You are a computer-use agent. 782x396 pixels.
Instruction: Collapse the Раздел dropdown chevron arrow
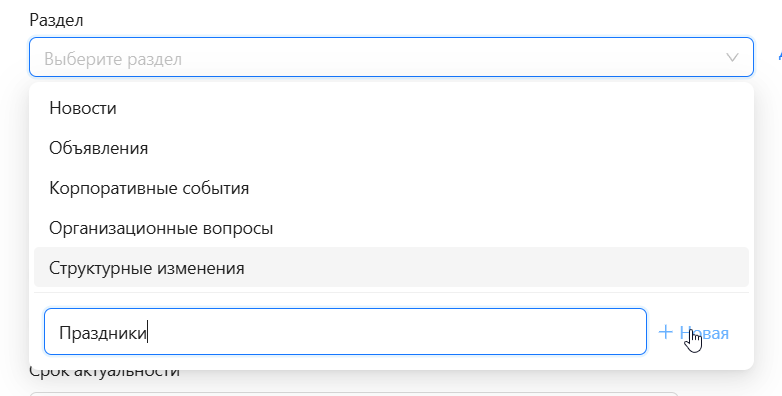(x=732, y=57)
